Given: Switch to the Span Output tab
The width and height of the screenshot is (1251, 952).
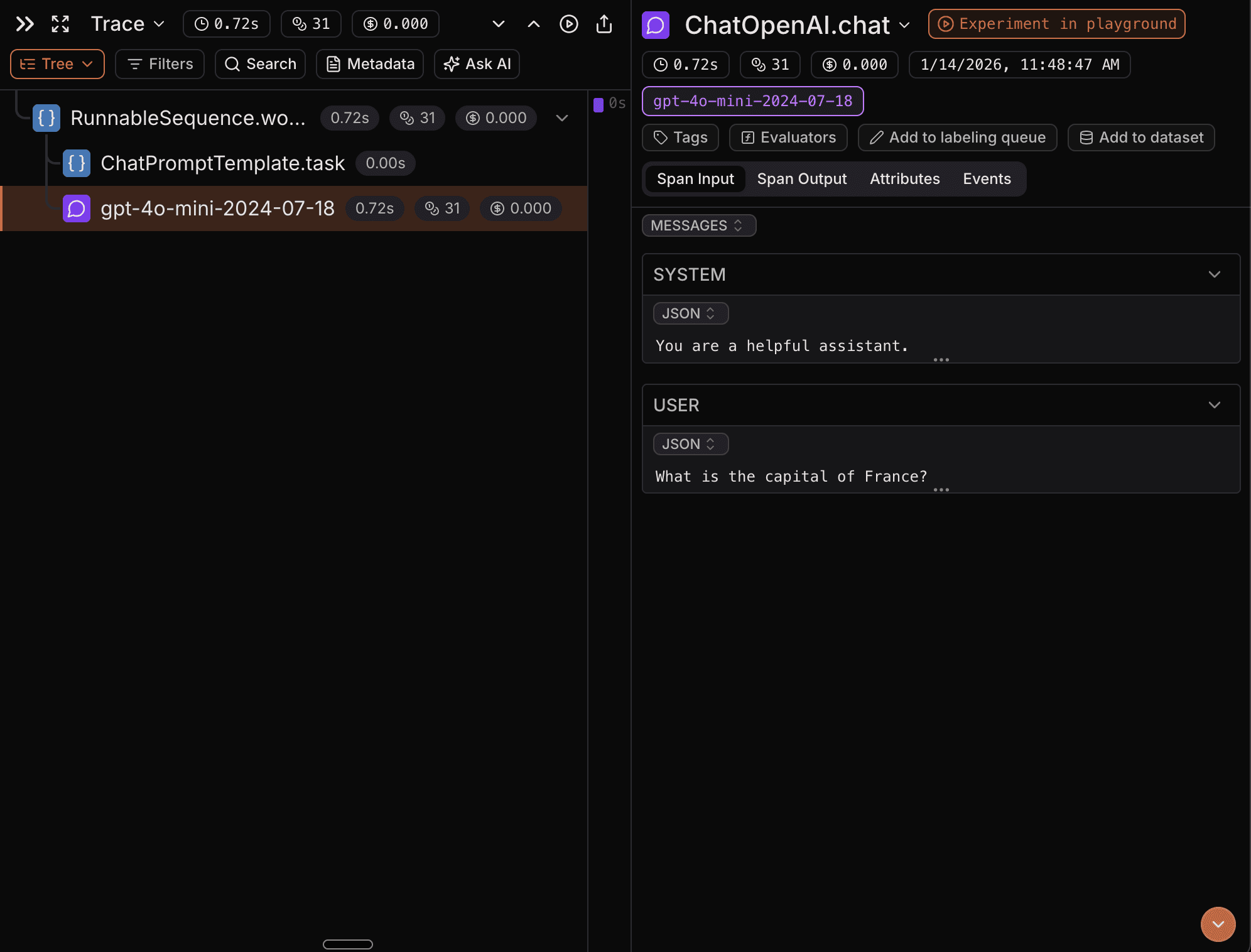Looking at the screenshot, I should tap(801, 178).
